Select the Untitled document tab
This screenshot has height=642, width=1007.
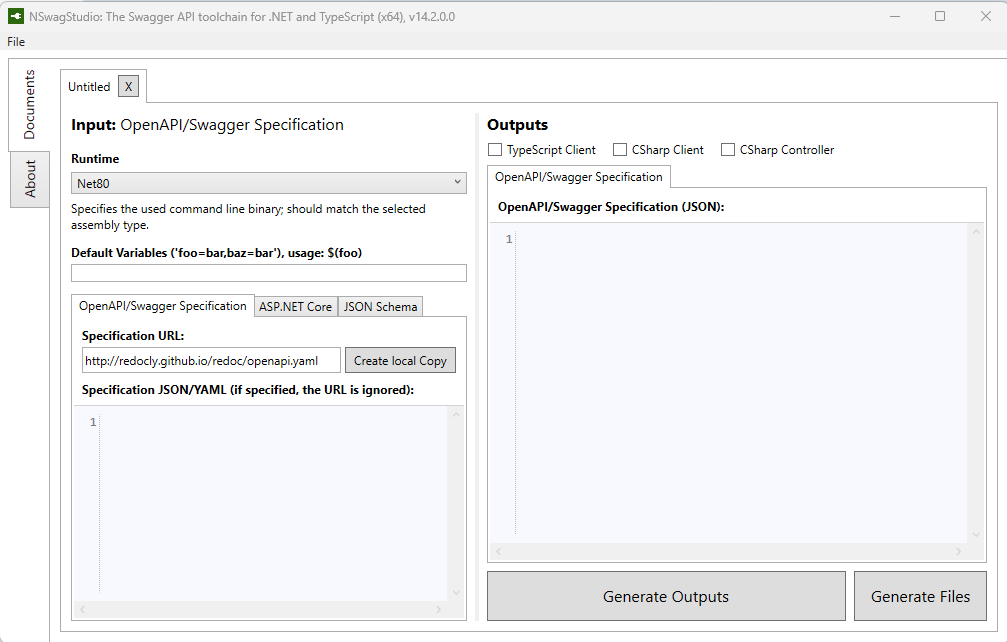pos(89,87)
